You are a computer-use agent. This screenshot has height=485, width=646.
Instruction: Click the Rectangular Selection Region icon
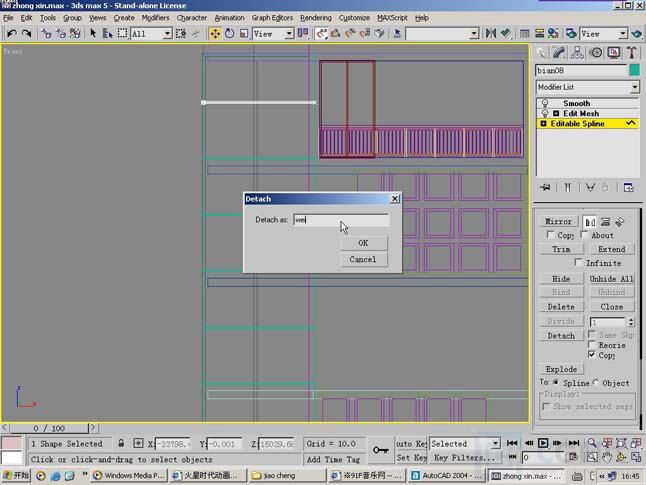122,33
